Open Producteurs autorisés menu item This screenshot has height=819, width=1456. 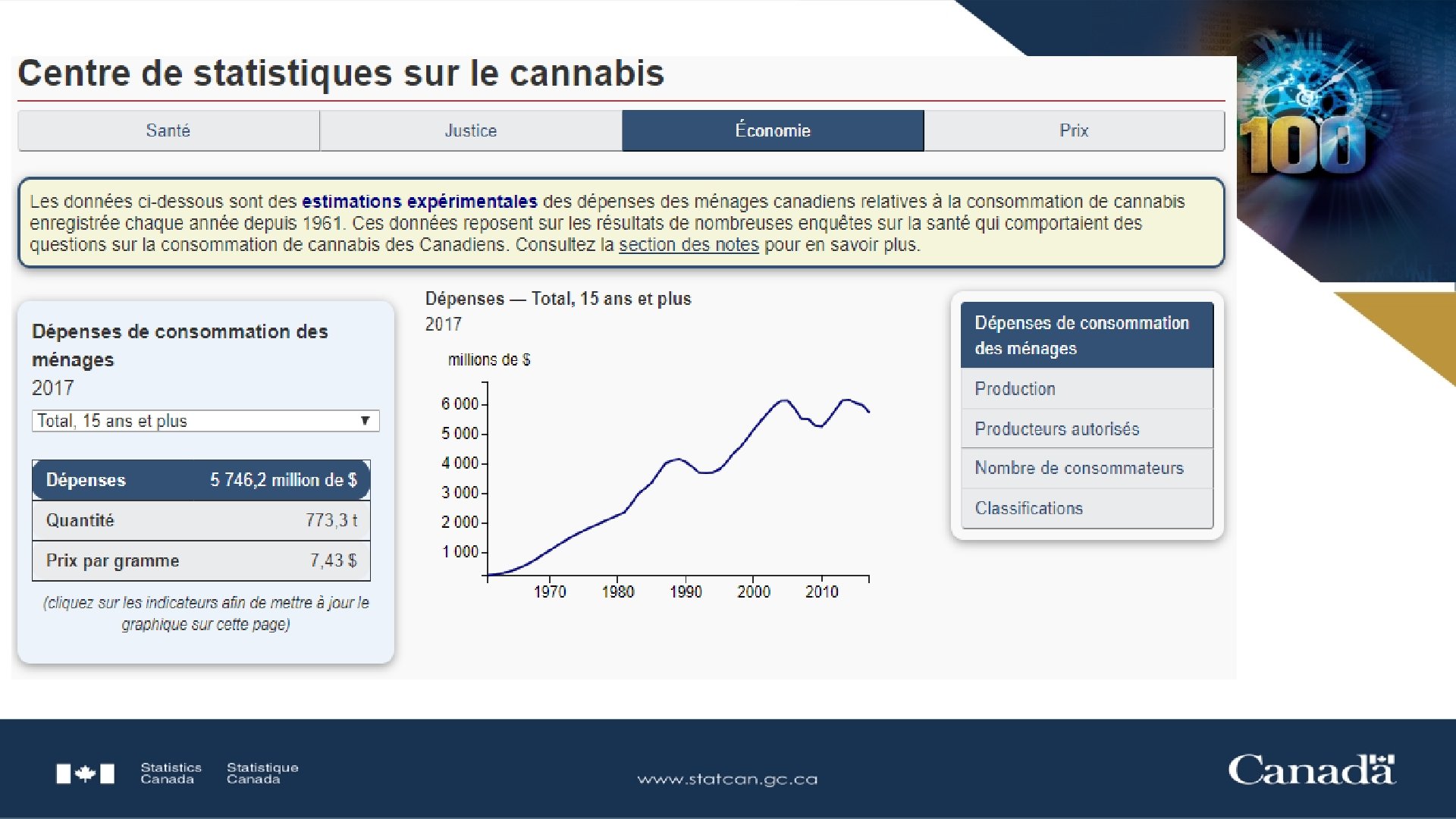click(1086, 428)
